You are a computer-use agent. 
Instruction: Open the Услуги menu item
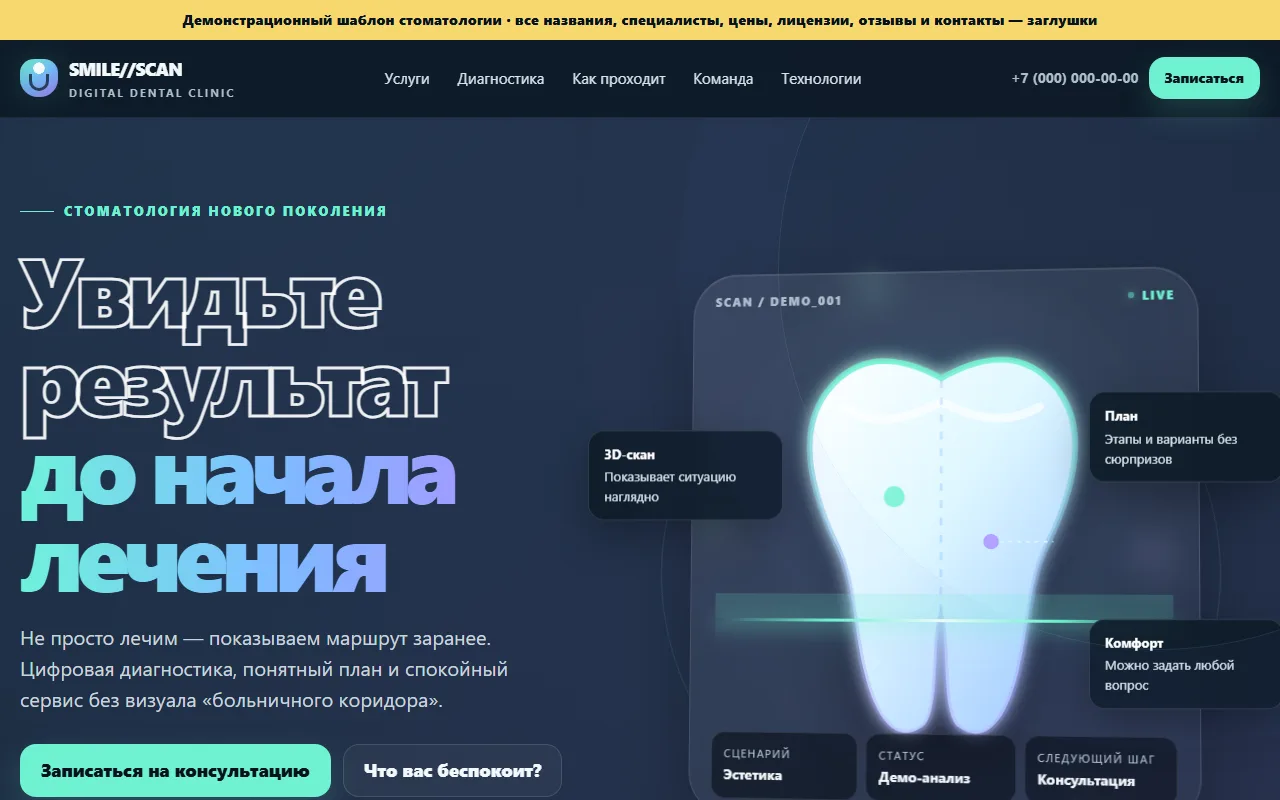coord(407,79)
